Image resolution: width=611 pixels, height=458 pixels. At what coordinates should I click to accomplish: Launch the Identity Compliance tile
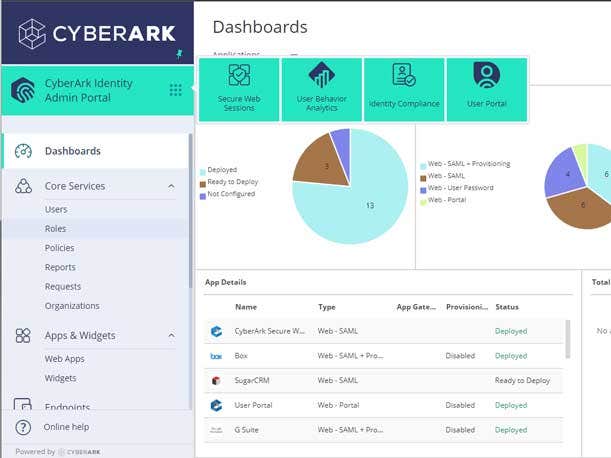click(404, 89)
